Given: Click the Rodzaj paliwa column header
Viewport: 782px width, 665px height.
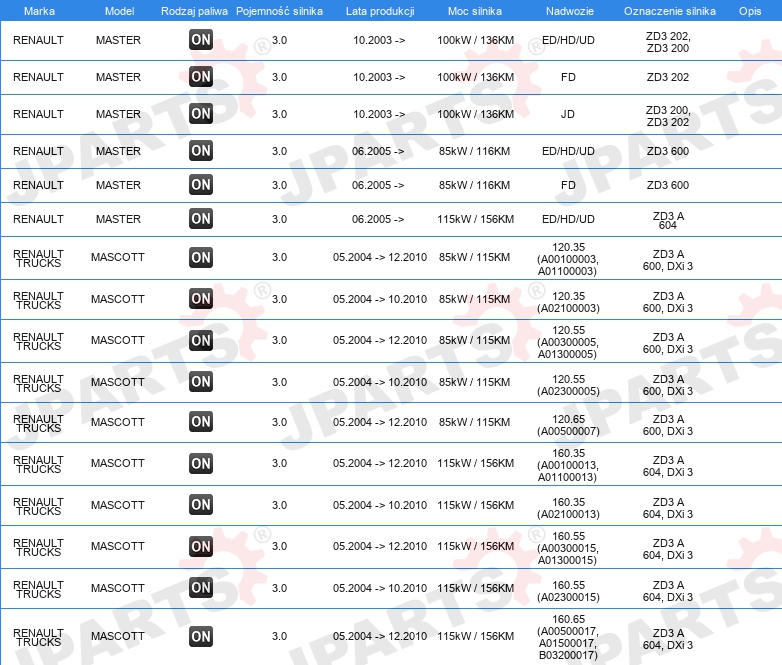Looking at the screenshot, I should point(194,11).
